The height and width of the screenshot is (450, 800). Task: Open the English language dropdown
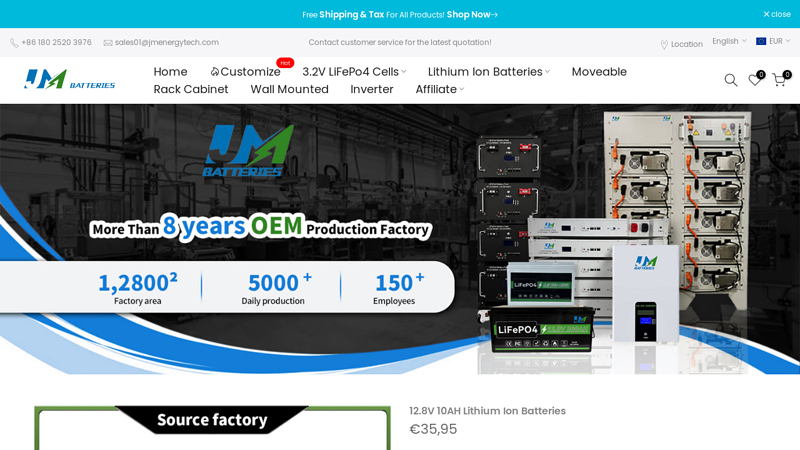coord(729,41)
